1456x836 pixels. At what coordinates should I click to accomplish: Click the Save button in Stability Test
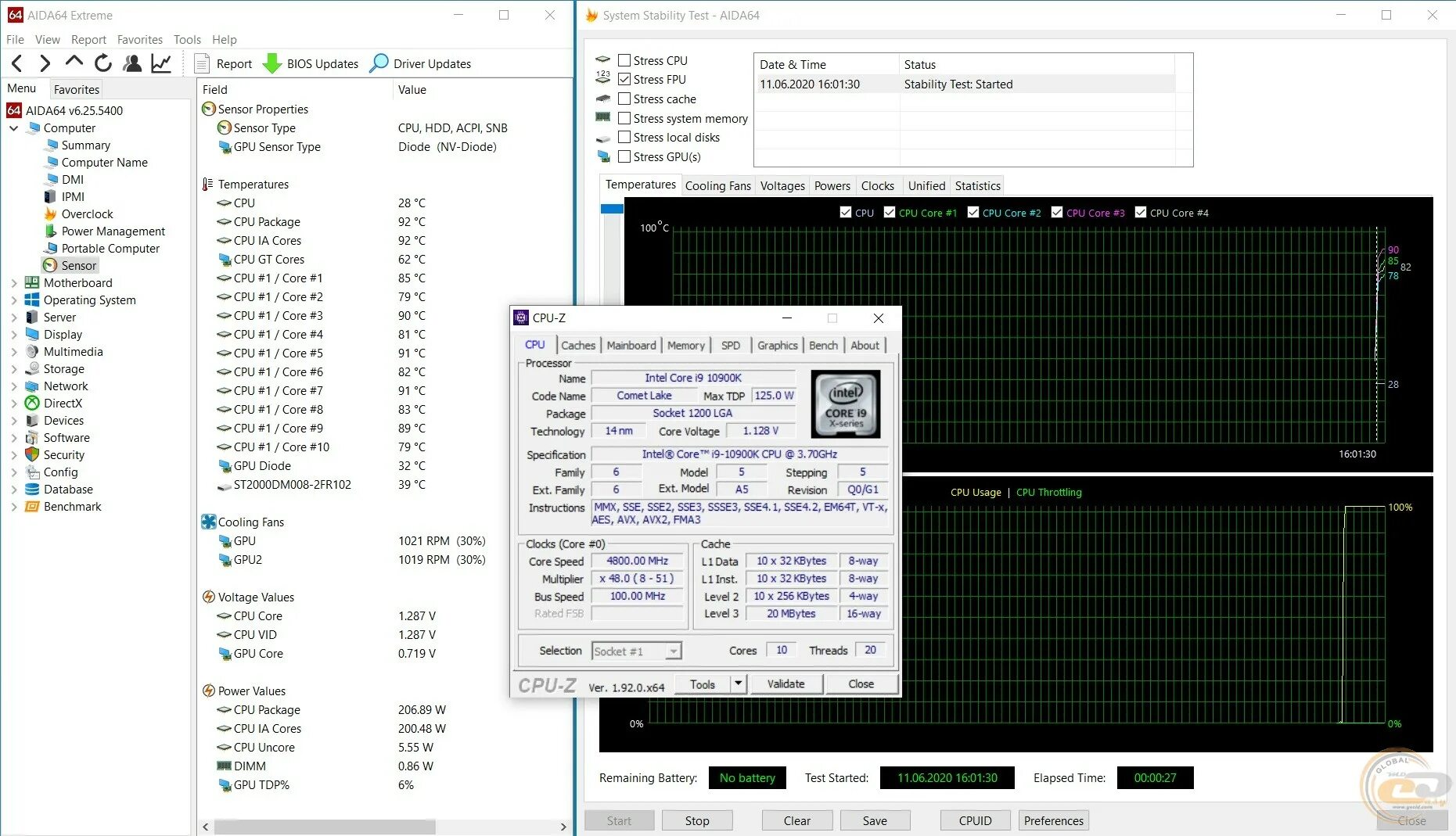[x=875, y=820]
